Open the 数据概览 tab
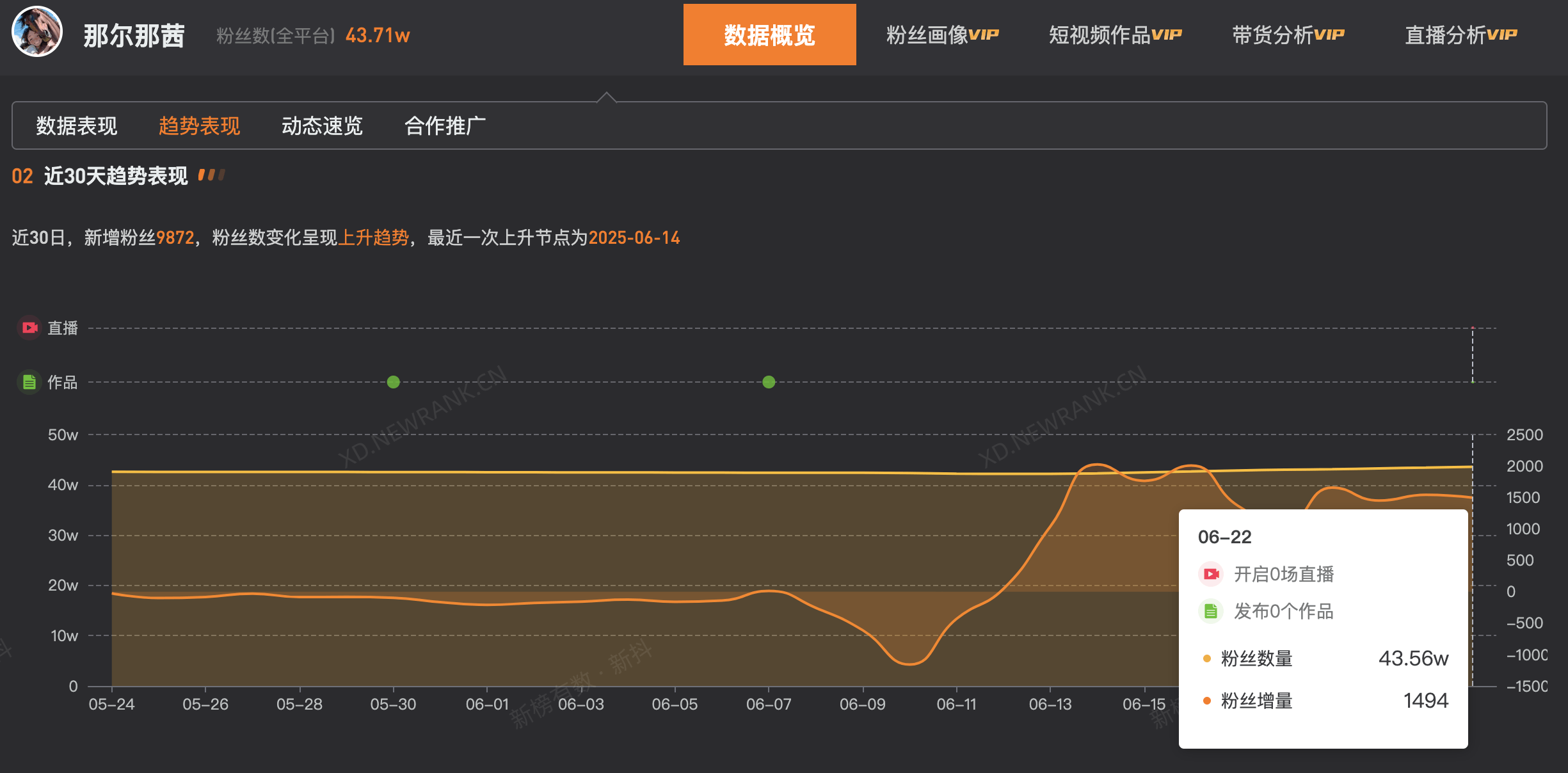The height and width of the screenshot is (773, 1568). click(x=769, y=35)
